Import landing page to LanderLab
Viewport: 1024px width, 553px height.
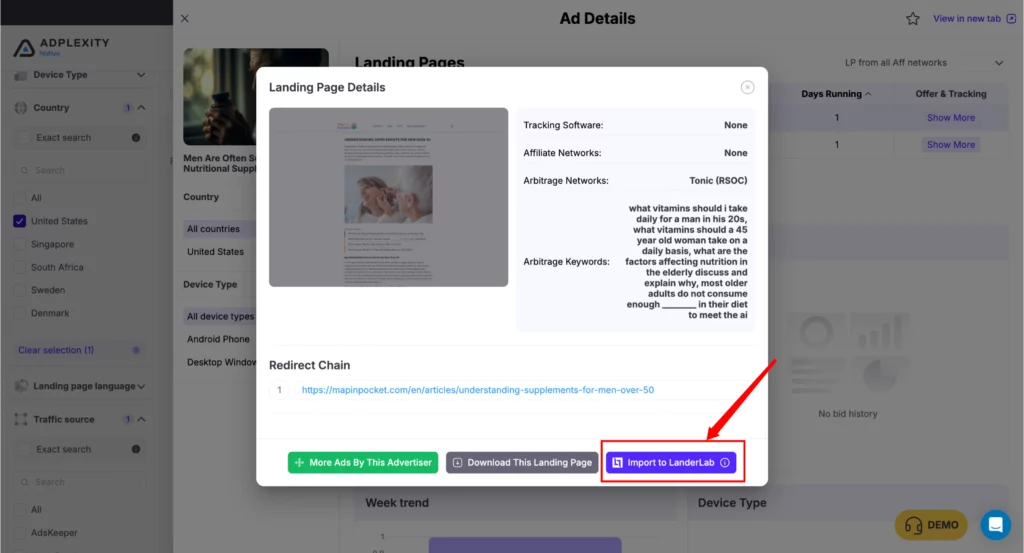tap(671, 462)
